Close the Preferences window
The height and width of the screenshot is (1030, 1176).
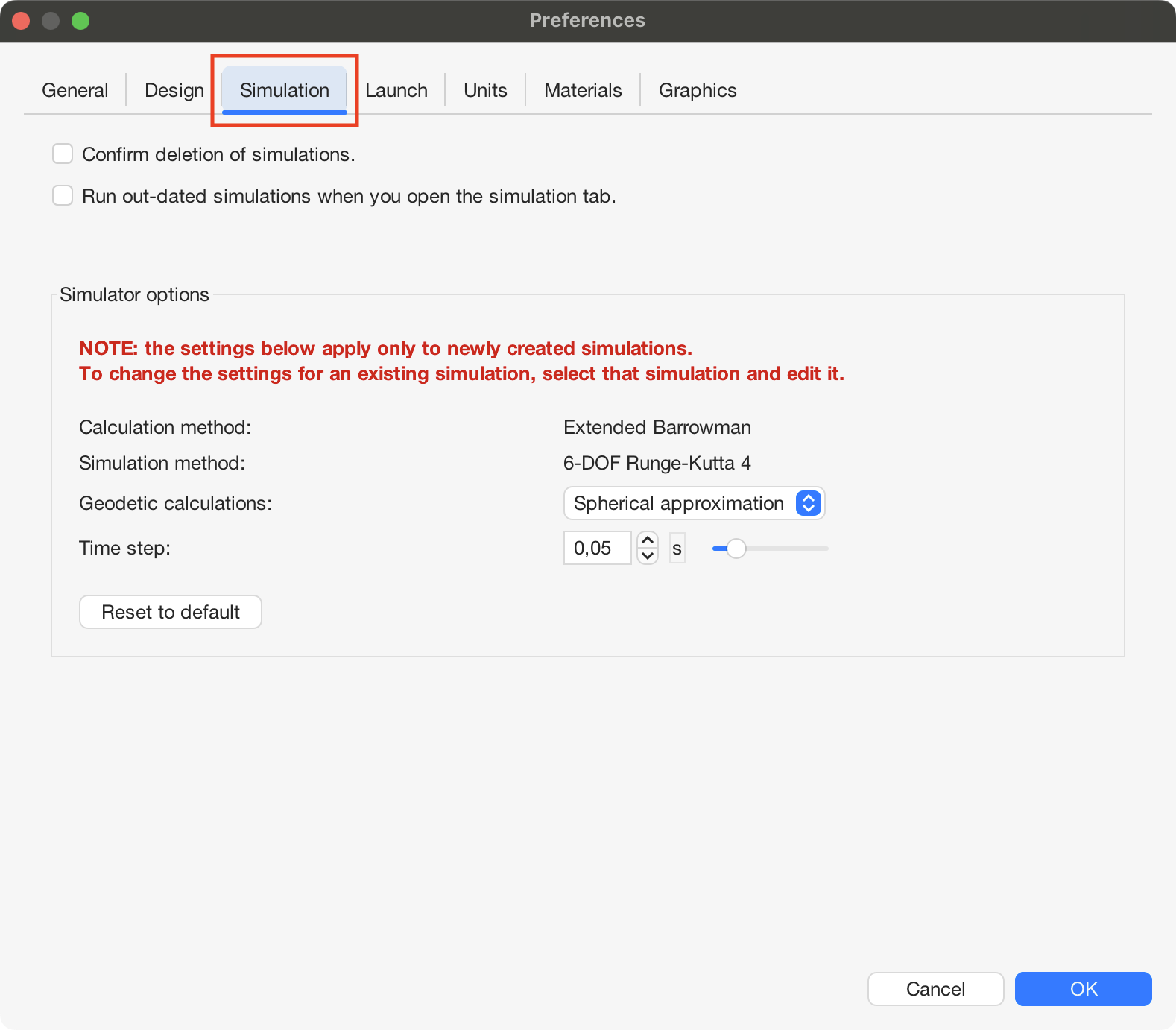(21, 21)
